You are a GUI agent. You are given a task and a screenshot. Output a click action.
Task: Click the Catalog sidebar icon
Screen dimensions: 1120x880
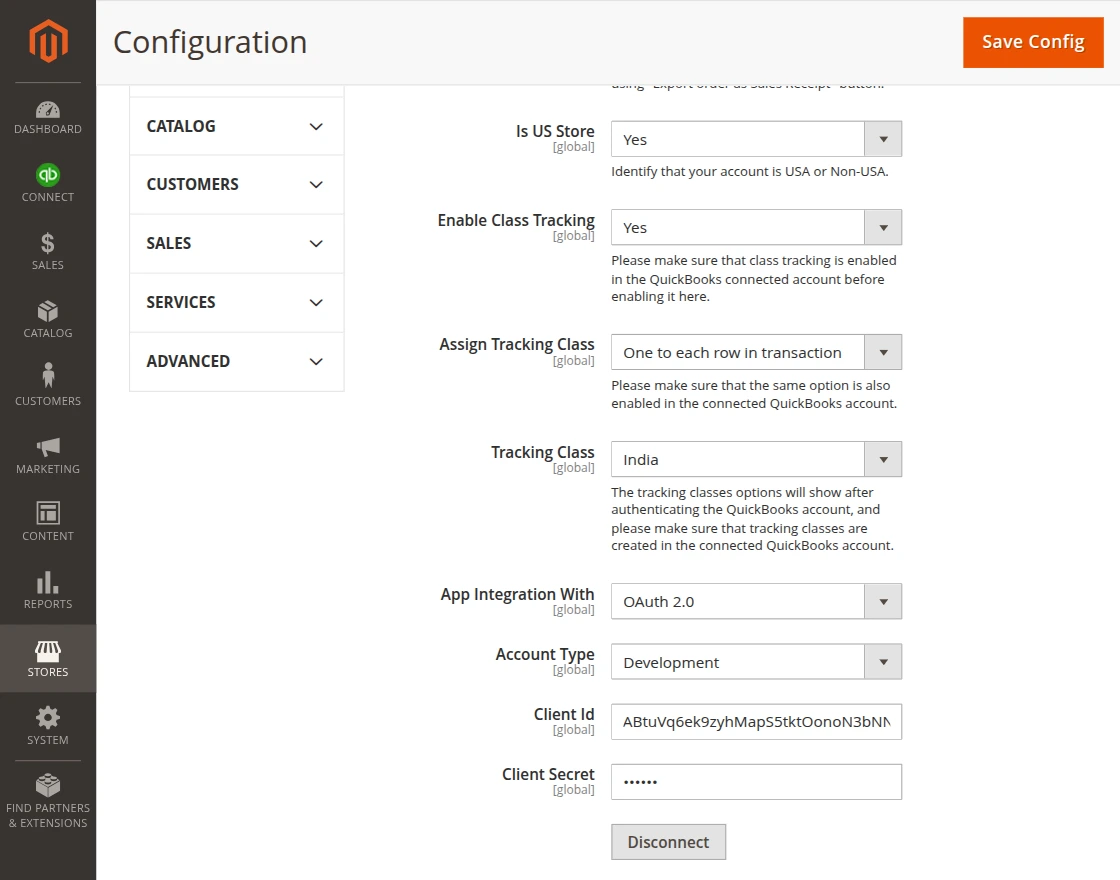(x=47, y=318)
